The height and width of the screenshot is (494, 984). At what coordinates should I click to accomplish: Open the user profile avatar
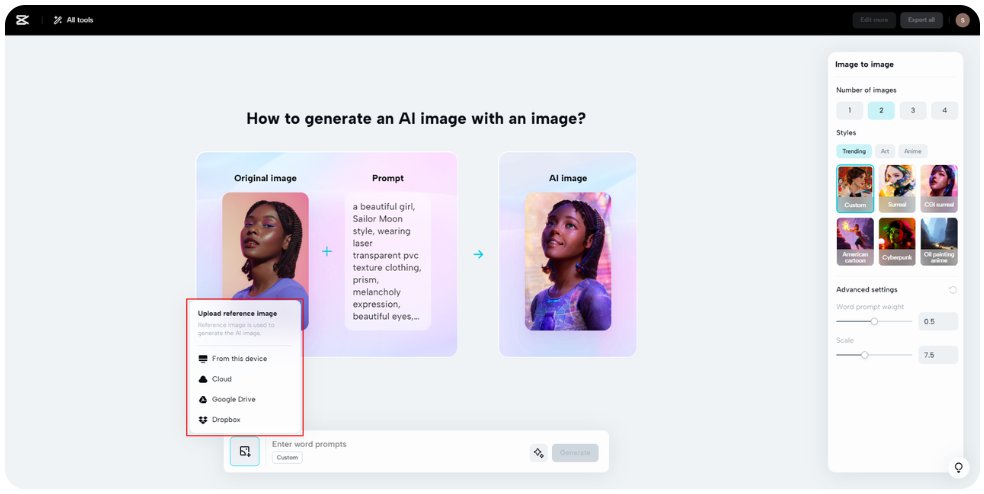click(962, 20)
